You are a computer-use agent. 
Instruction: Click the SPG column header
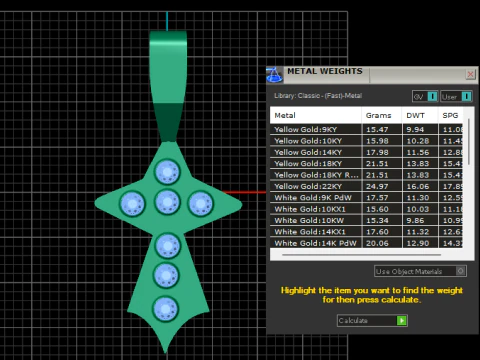[x=451, y=115]
